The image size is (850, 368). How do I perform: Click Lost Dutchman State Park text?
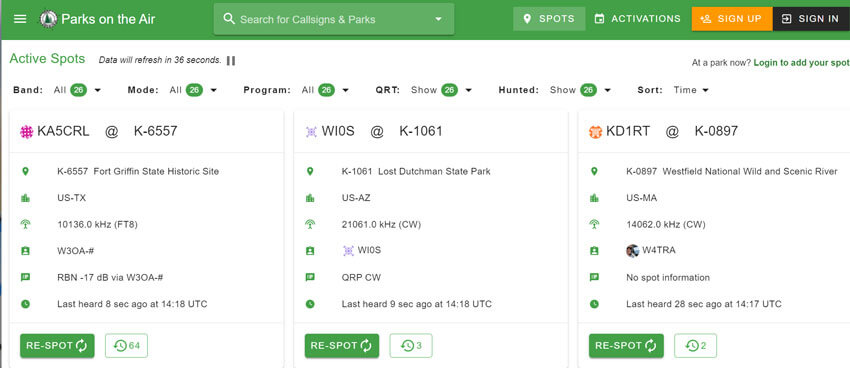[434, 171]
